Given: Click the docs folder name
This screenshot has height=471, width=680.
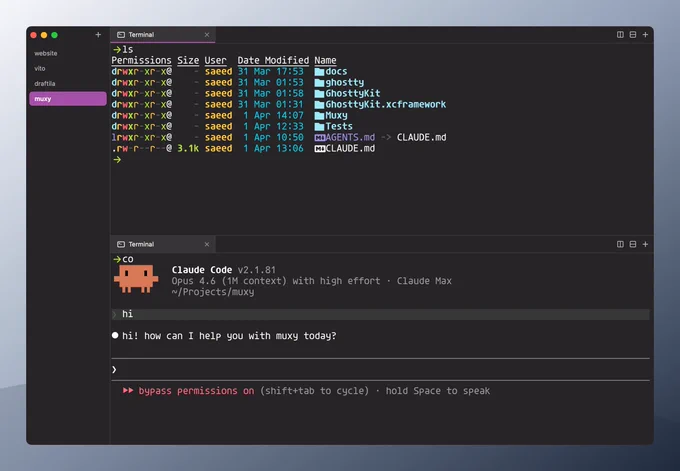Looking at the screenshot, I should (x=336, y=72).
